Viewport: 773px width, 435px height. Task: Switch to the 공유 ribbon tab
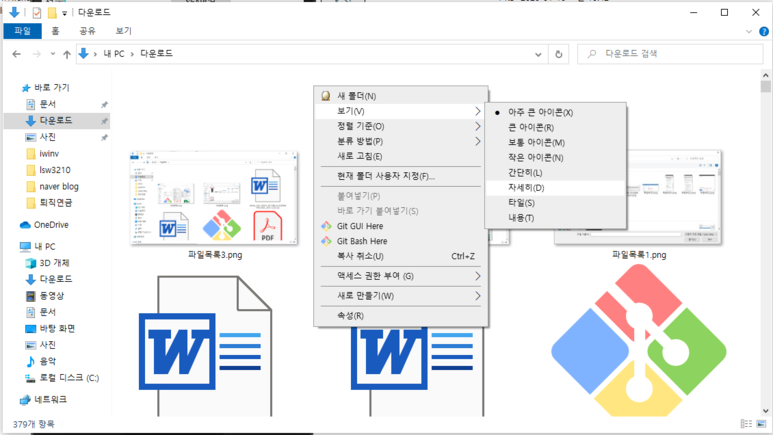click(87, 31)
